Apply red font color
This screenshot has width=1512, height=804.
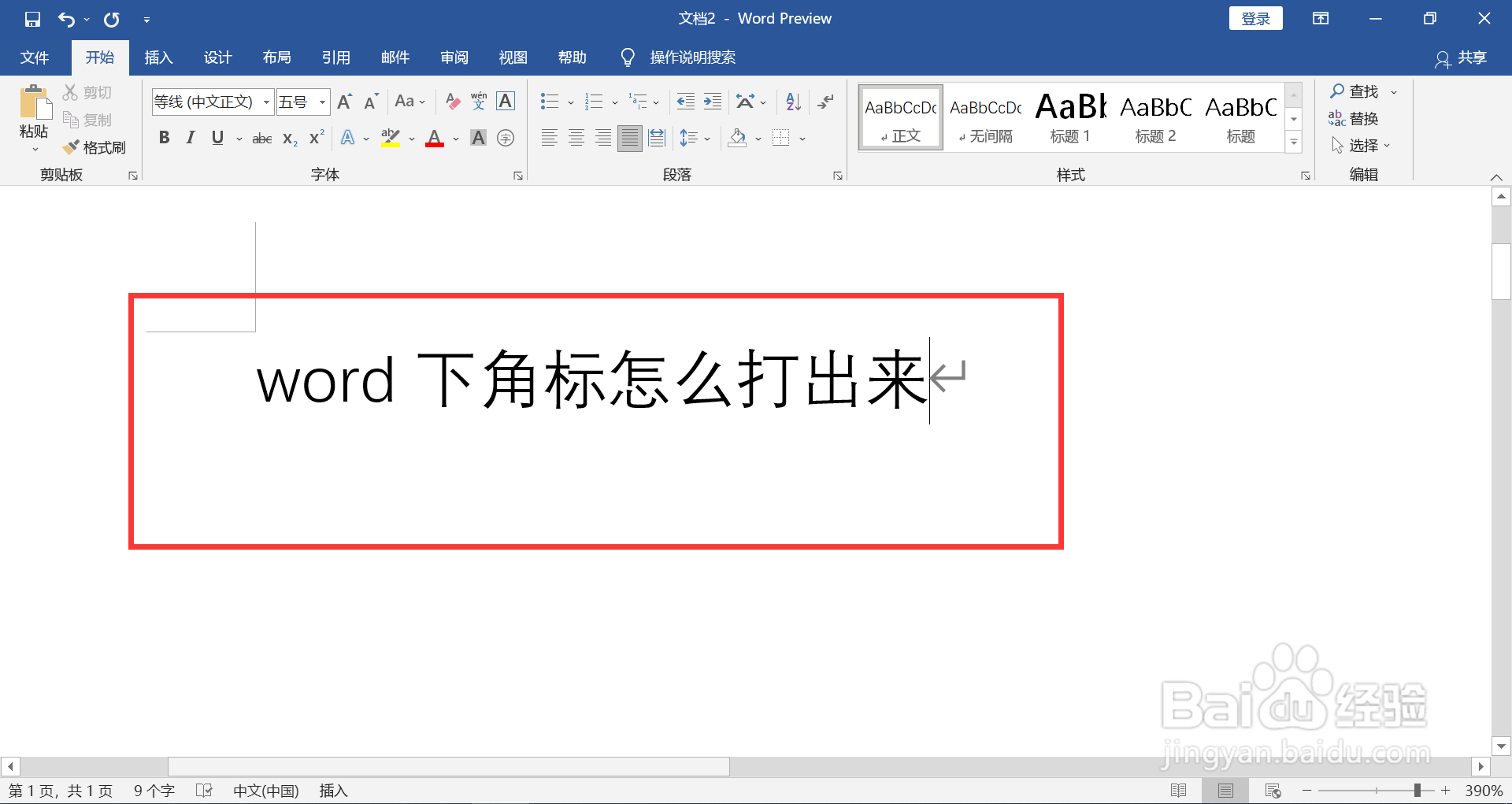click(x=435, y=139)
